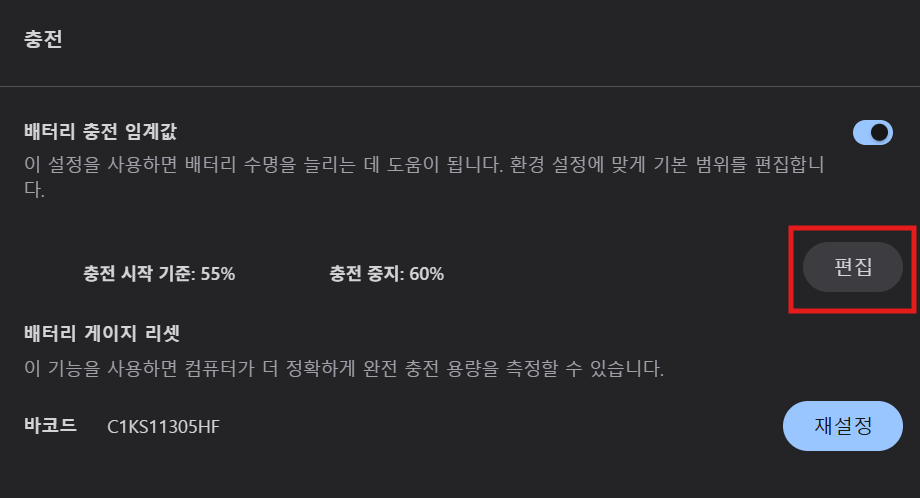Click the 60% charge stop value
This screenshot has width=920, height=498.
[426, 273]
